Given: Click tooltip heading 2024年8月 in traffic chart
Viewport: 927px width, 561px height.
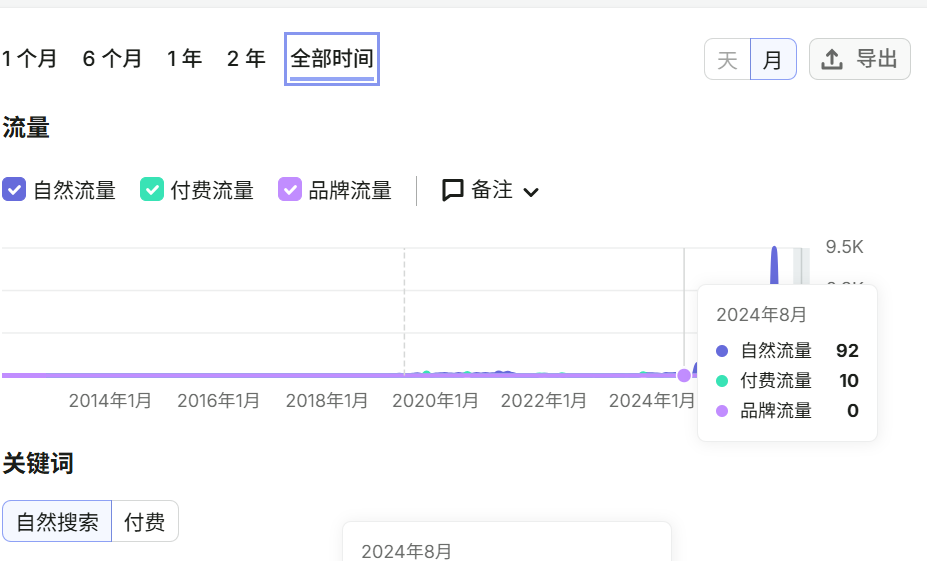Looking at the screenshot, I should click(761, 314).
